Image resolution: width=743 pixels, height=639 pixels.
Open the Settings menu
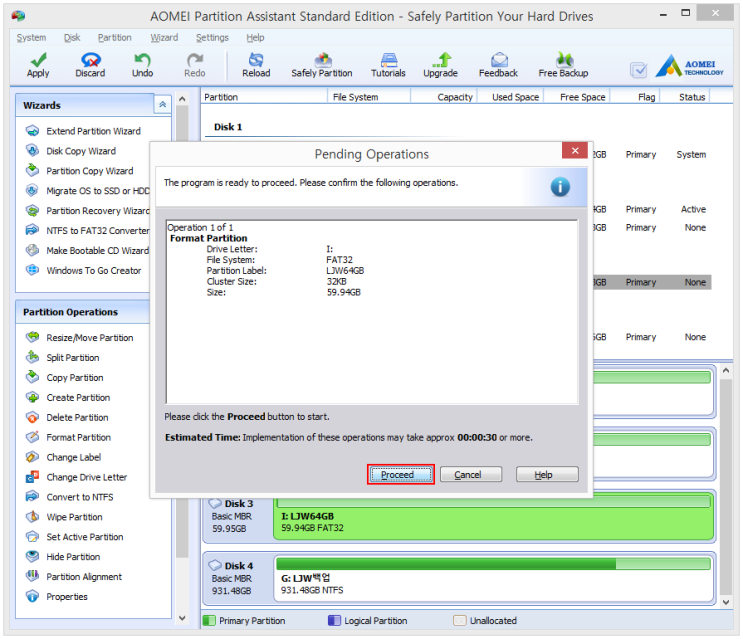(x=212, y=37)
